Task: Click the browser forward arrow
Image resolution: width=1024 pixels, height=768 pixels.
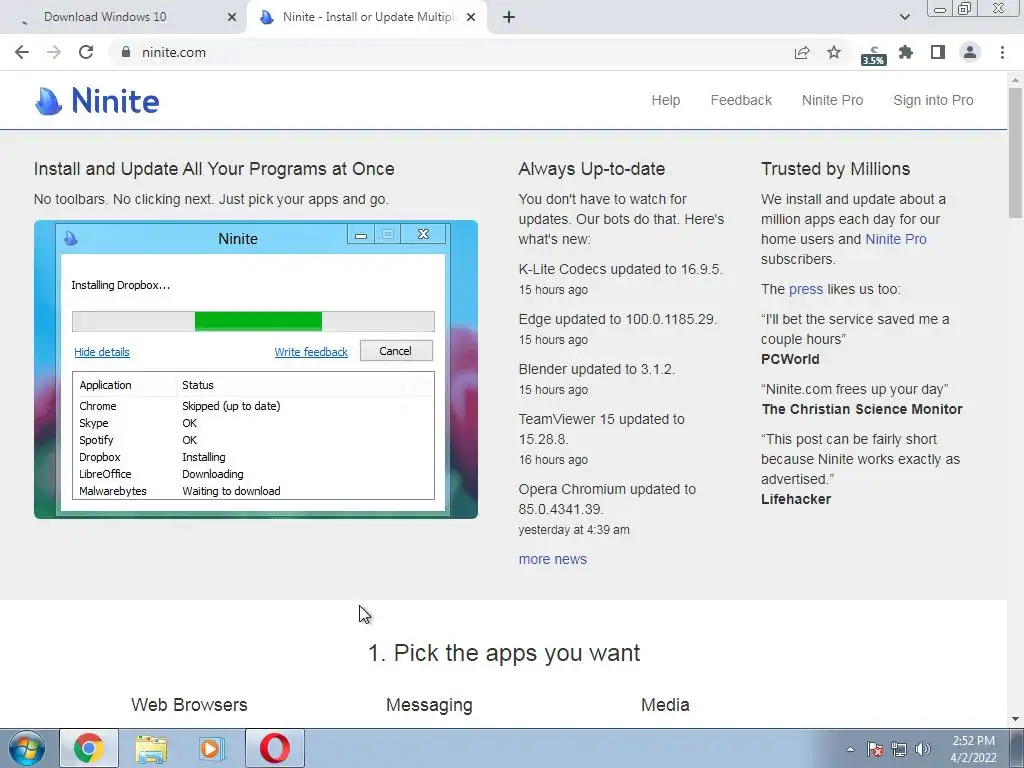Action: coord(54,52)
